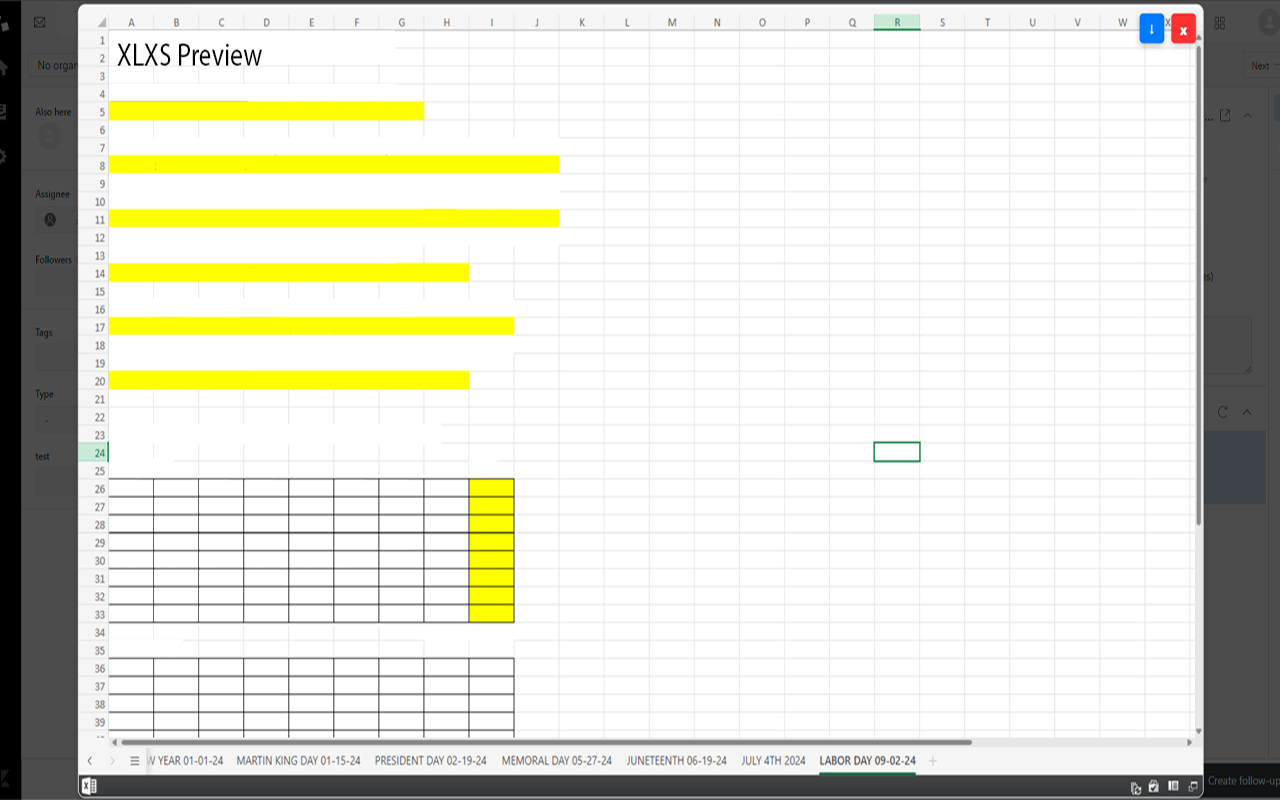Select column R header
1280x800 pixels.
(x=897, y=22)
